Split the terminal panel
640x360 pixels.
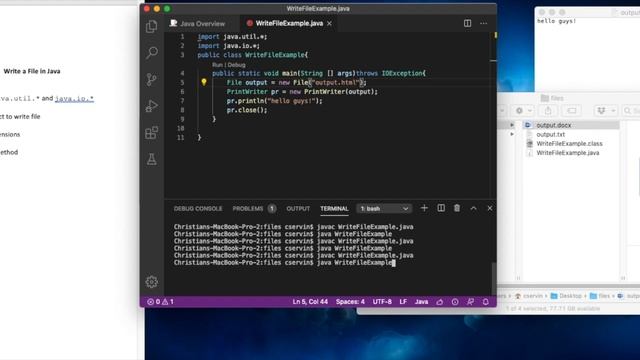(441, 208)
